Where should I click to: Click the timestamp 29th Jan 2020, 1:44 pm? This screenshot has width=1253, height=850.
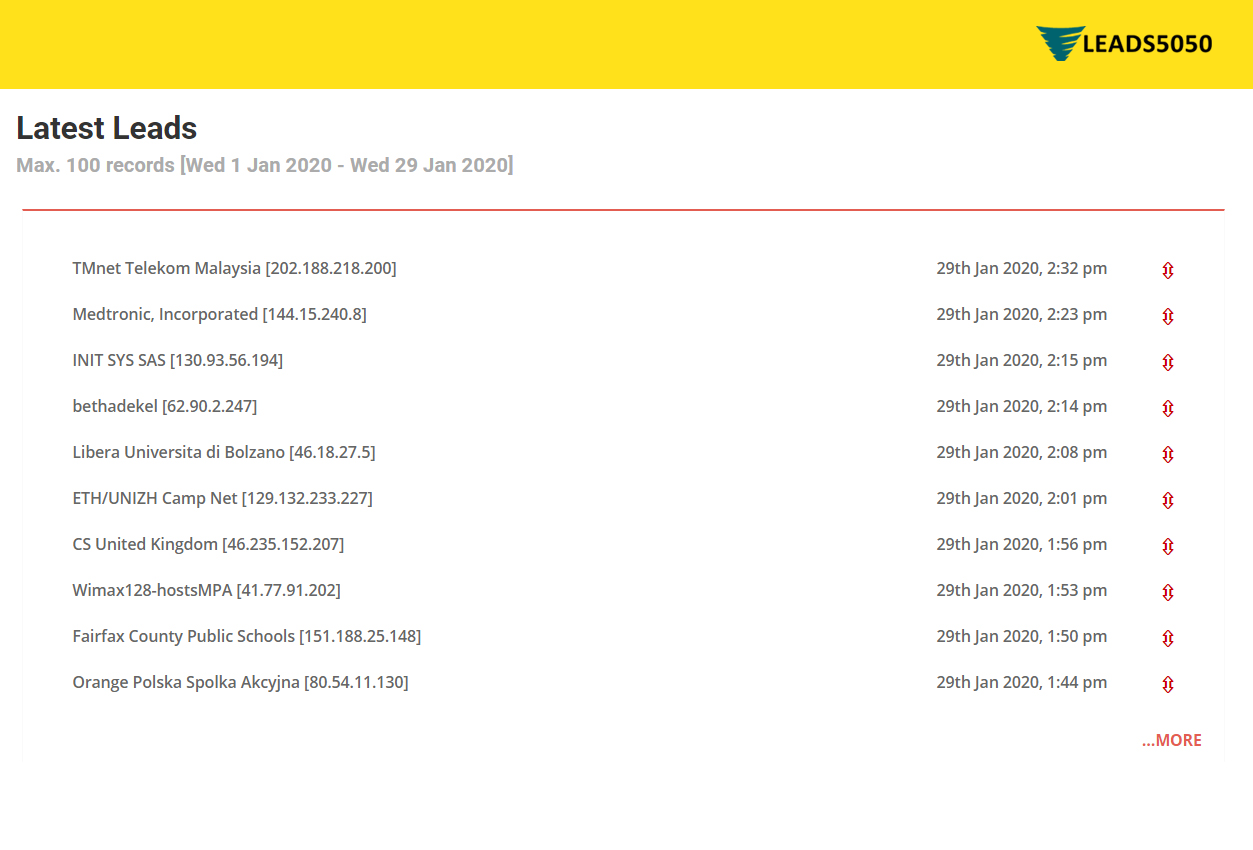(x=1021, y=682)
